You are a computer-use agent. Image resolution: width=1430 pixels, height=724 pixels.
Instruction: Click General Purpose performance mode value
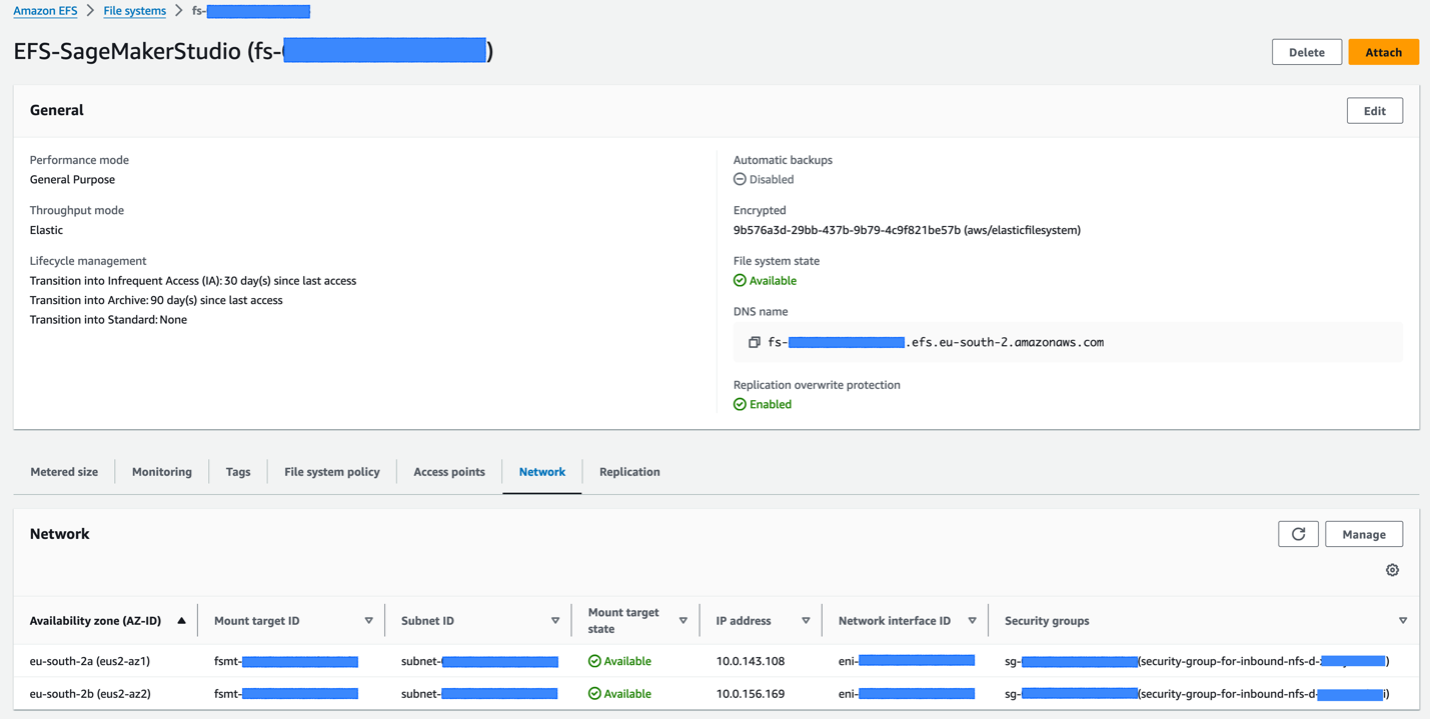(72, 180)
